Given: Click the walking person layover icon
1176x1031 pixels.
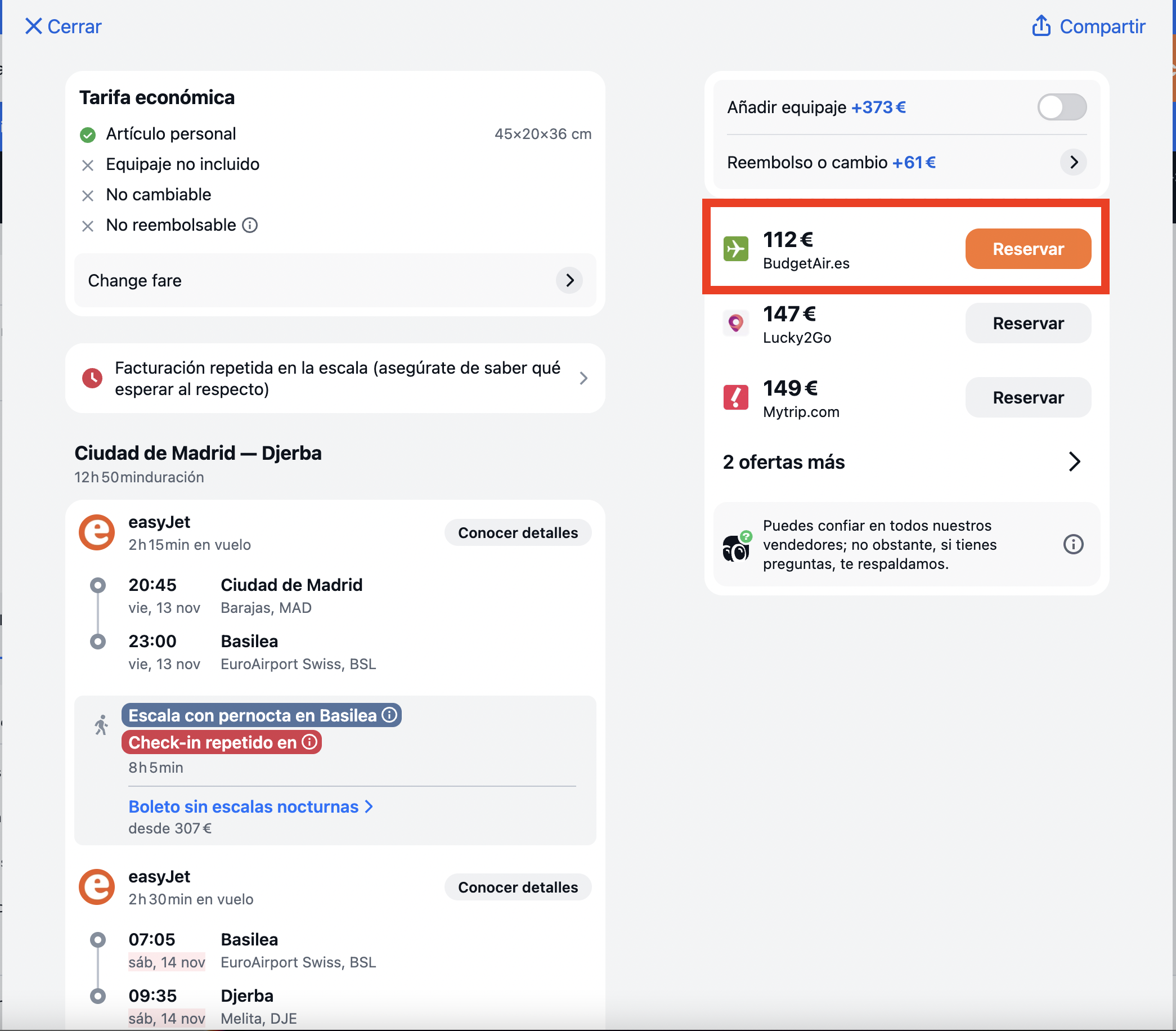Looking at the screenshot, I should (x=101, y=725).
